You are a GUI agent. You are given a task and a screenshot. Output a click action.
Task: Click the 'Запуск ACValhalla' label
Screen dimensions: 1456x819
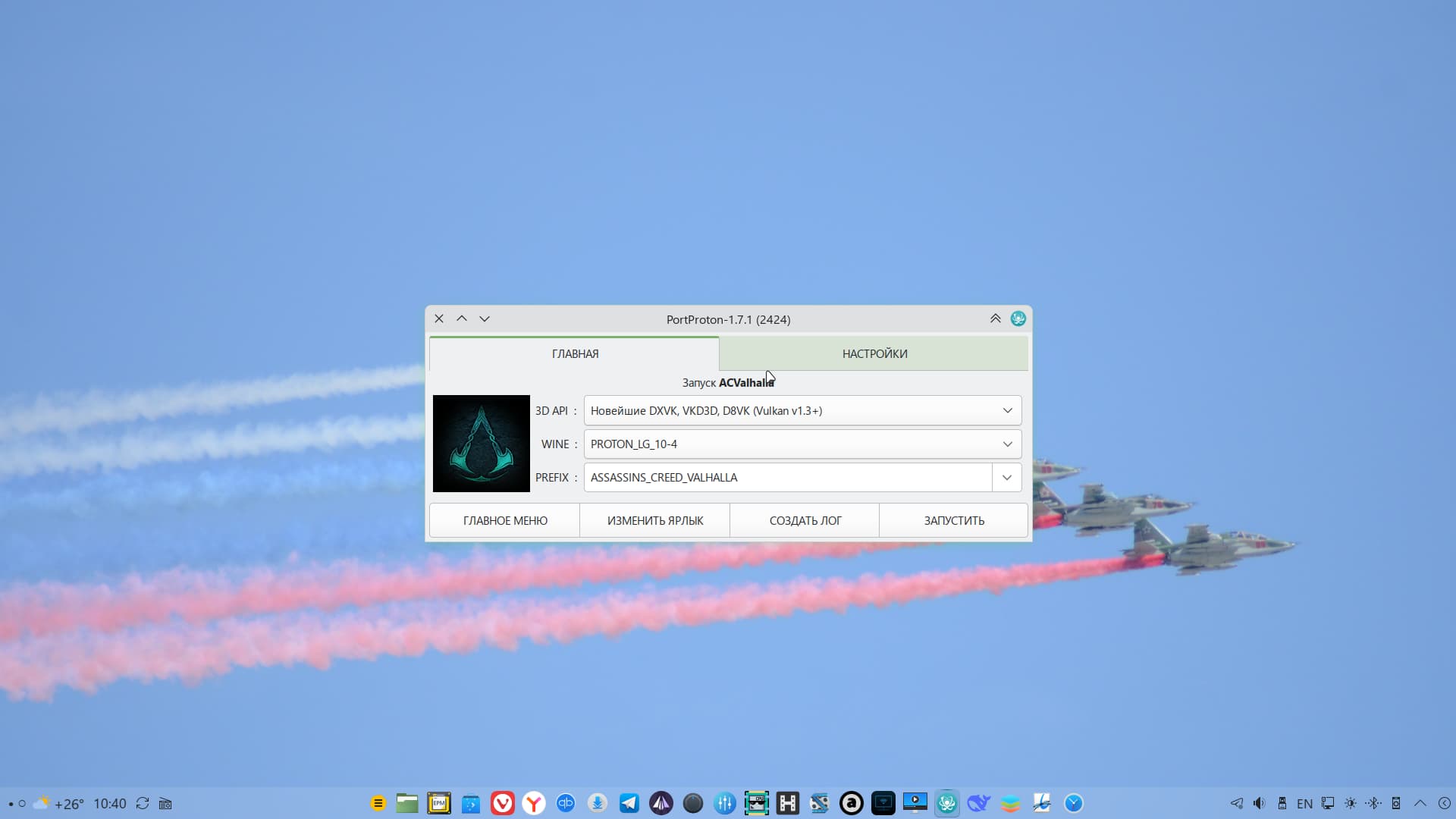[x=728, y=382]
